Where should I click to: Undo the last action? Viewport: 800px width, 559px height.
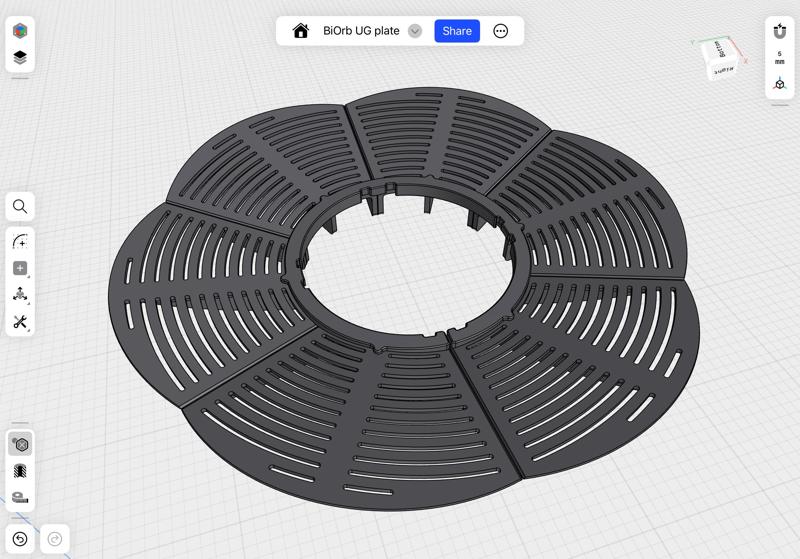[20, 539]
